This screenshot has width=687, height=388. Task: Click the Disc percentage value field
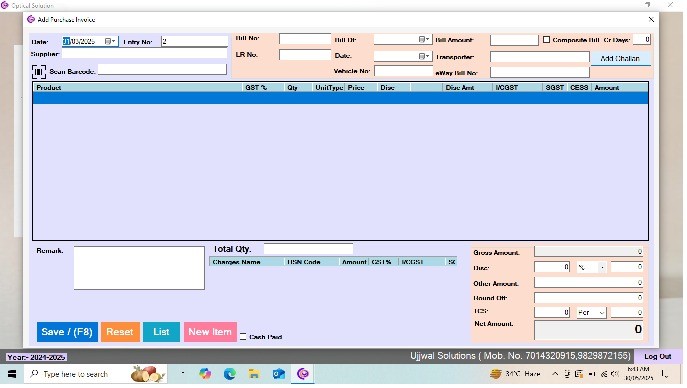(x=552, y=267)
